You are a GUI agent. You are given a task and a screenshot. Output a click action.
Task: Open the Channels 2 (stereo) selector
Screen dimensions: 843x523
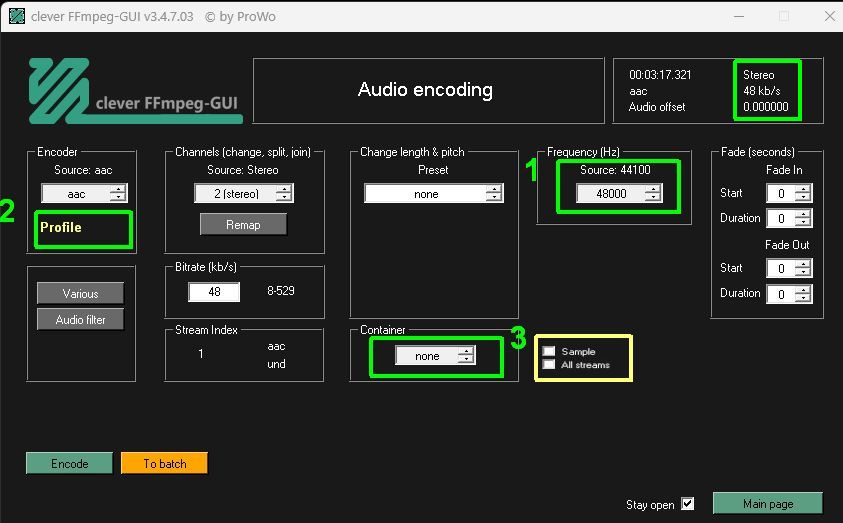click(244, 194)
